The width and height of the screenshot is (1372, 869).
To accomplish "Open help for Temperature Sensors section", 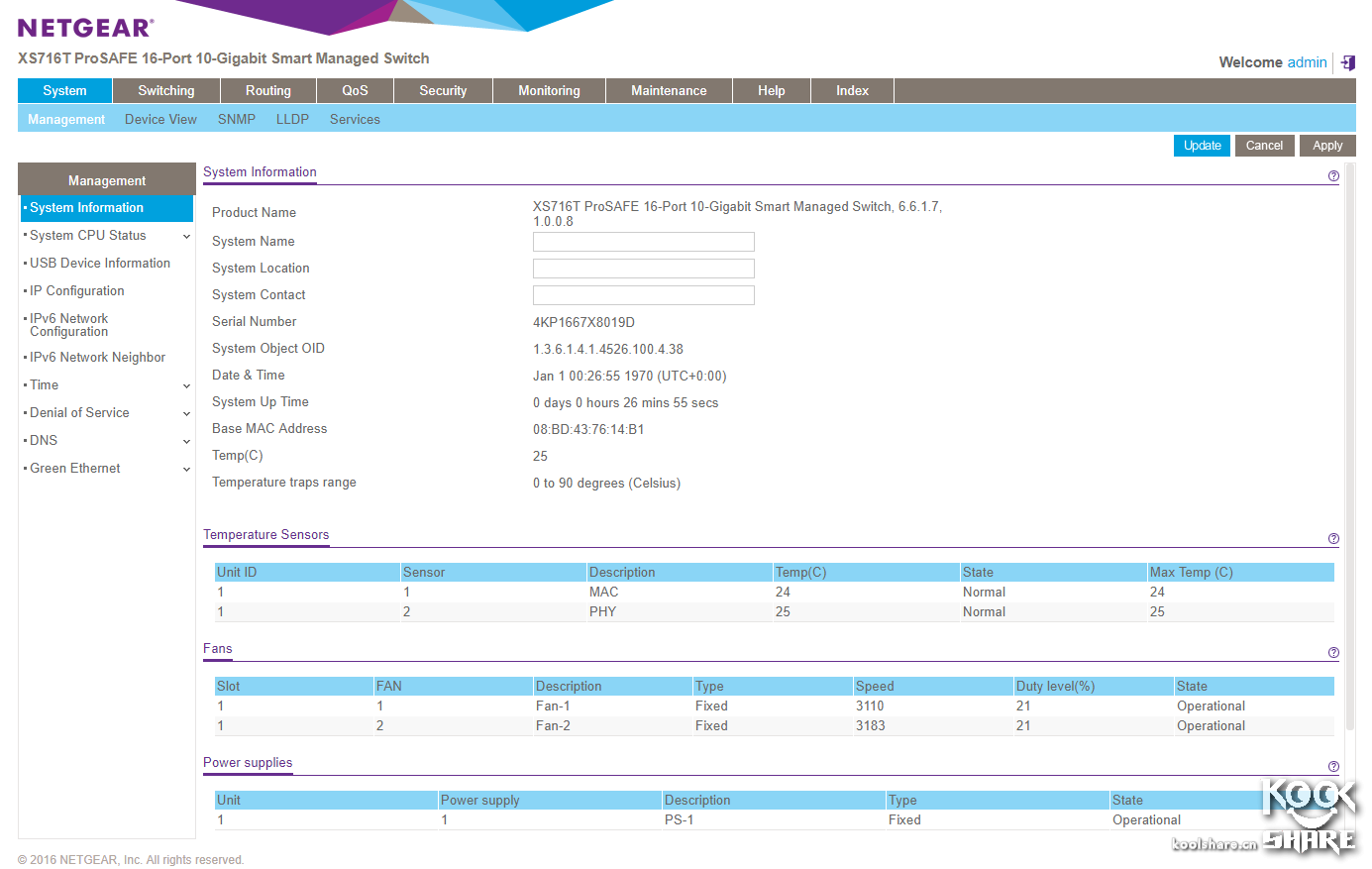I will tap(1333, 539).
